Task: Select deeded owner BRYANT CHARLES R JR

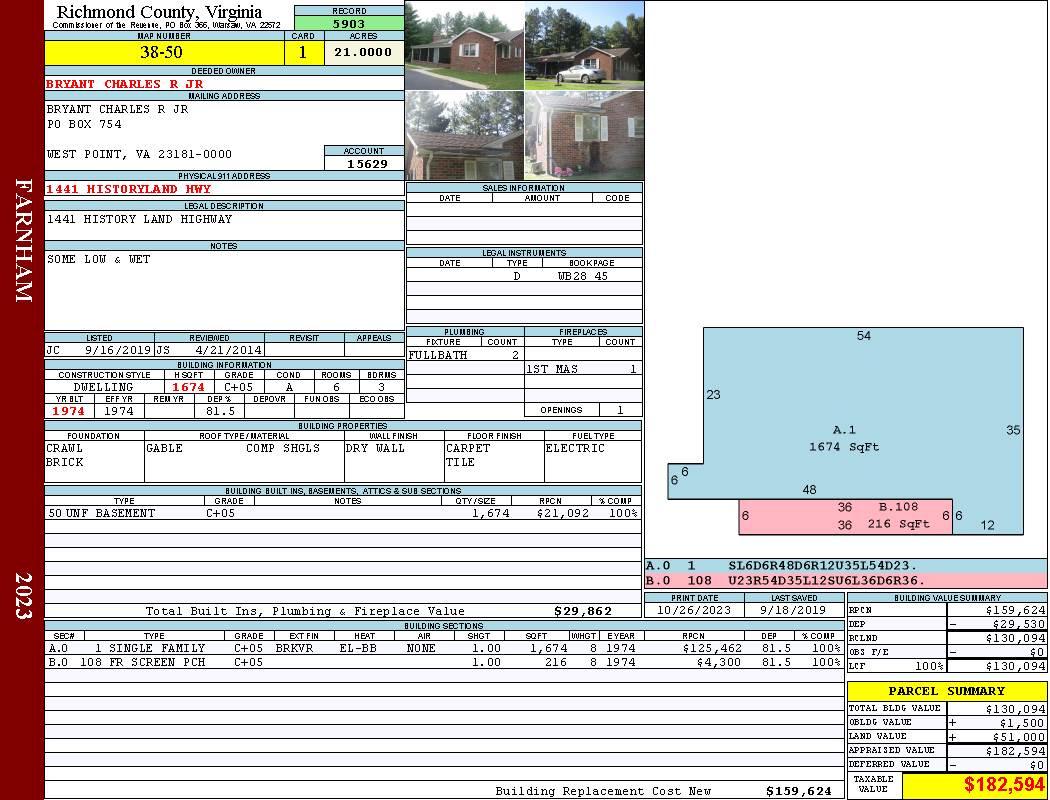Action: [x=125, y=84]
